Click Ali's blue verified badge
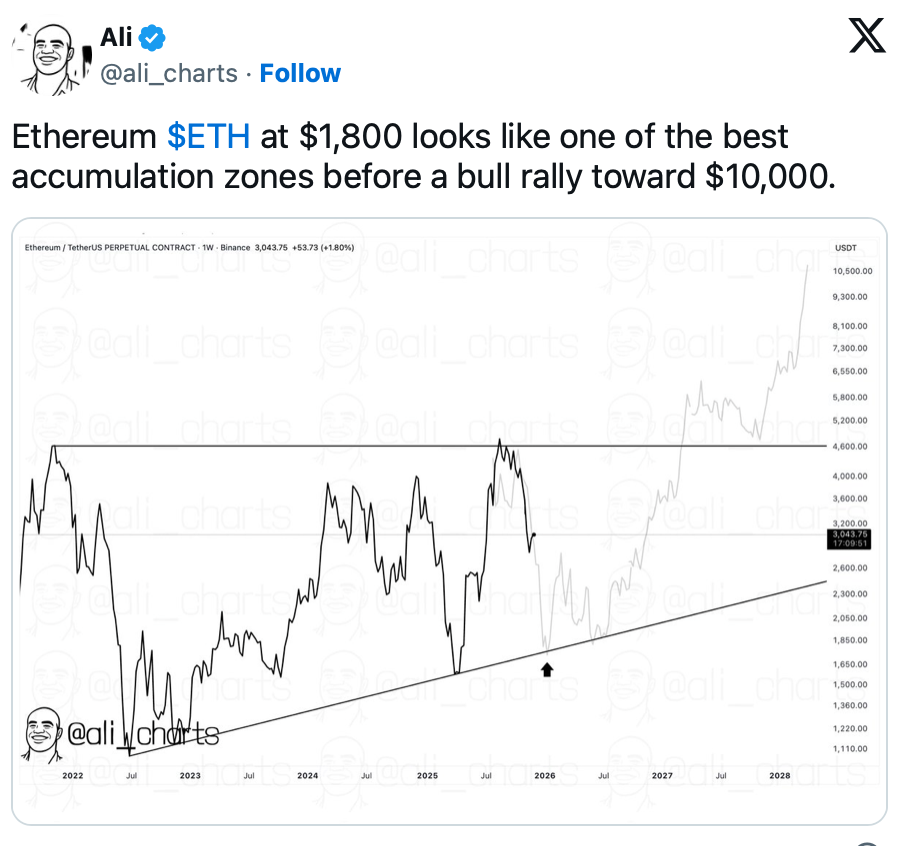 pos(152,38)
